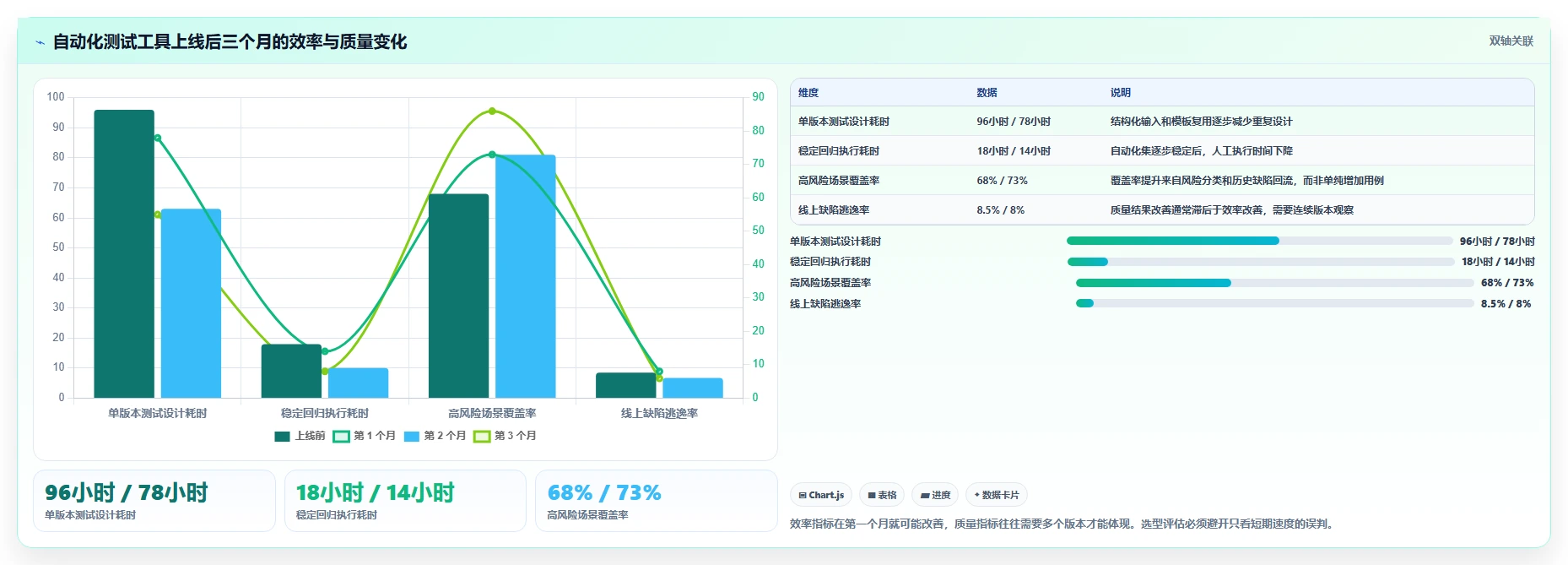Click the Chart.js tag chip
The width and height of the screenshot is (1568, 565).
pyautogui.click(x=821, y=495)
